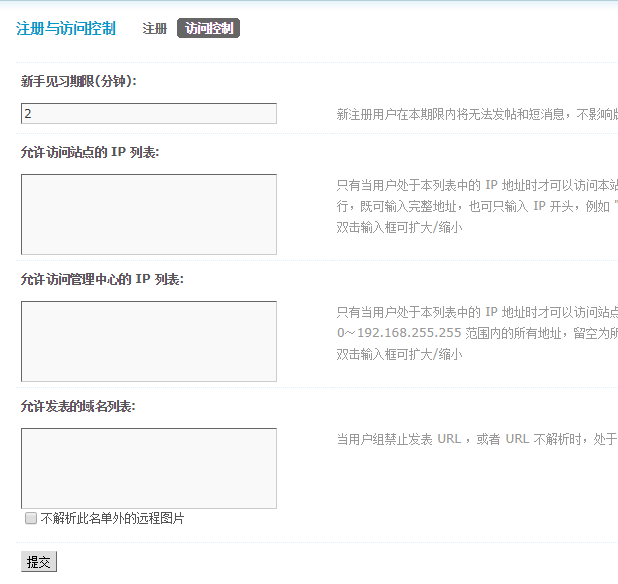Screen dimensions: 618x584
Task: Click the 新手见习期限 input field
Action: point(149,113)
